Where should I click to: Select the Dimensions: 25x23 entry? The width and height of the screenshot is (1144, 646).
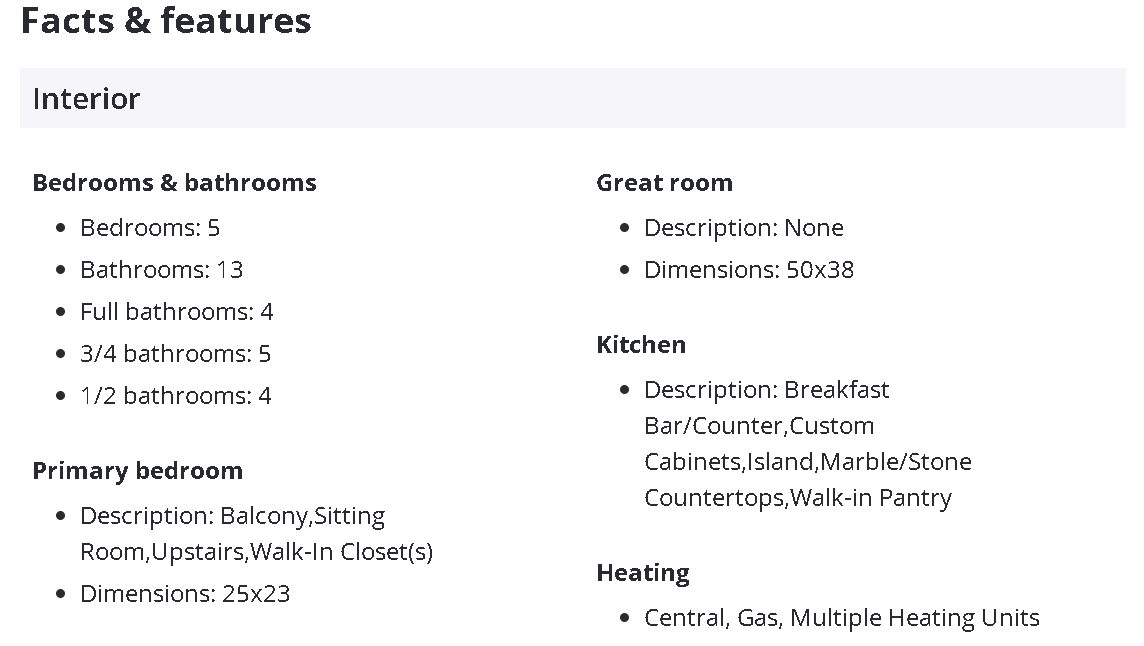[185, 594]
